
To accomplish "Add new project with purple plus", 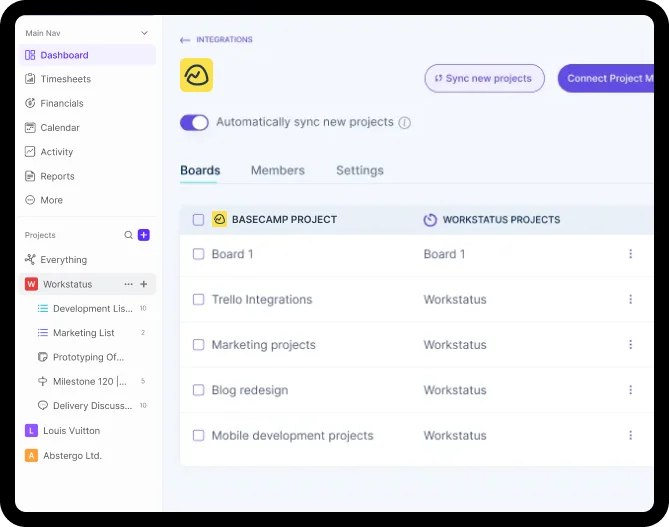I will point(144,235).
